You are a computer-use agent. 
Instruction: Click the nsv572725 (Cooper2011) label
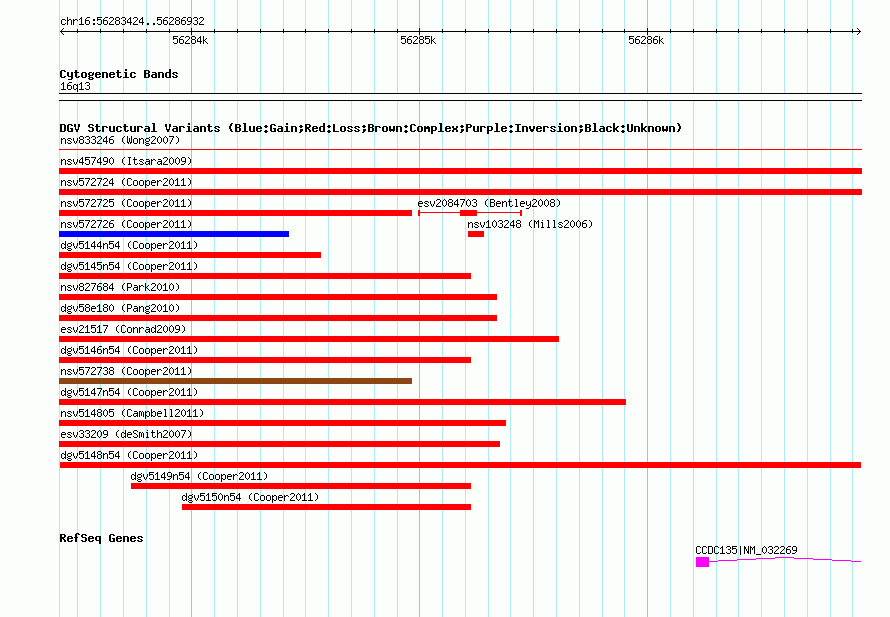[x=126, y=203]
